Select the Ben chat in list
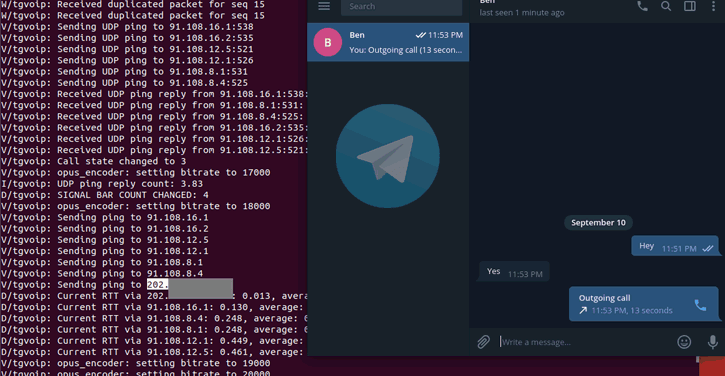Image resolution: width=725 pixels, height=376 pixels. coord(388,42)
